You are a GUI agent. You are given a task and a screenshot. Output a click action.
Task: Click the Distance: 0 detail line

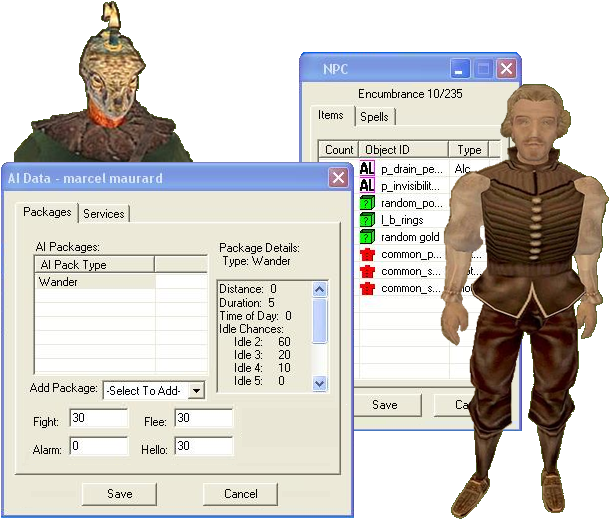pos(248,289)
